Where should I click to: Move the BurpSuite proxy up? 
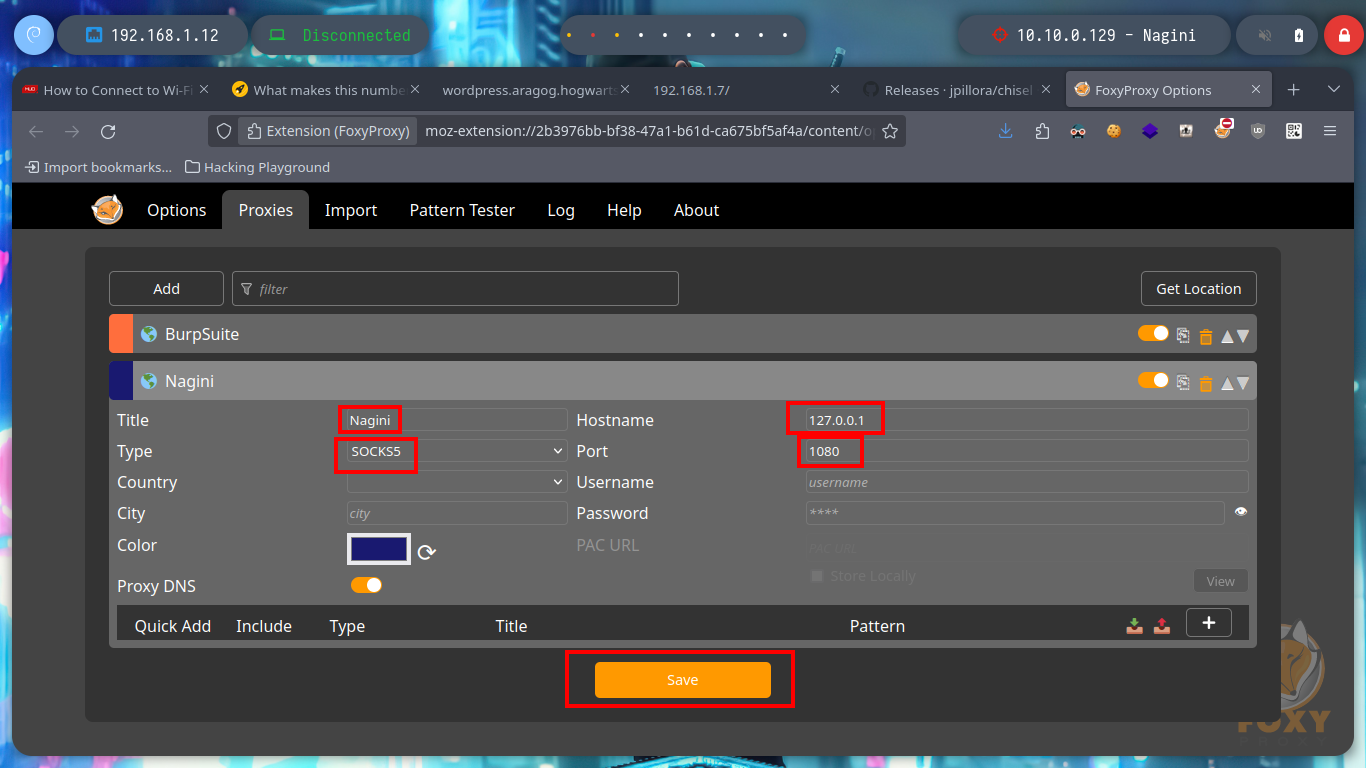pos(1227,336)
